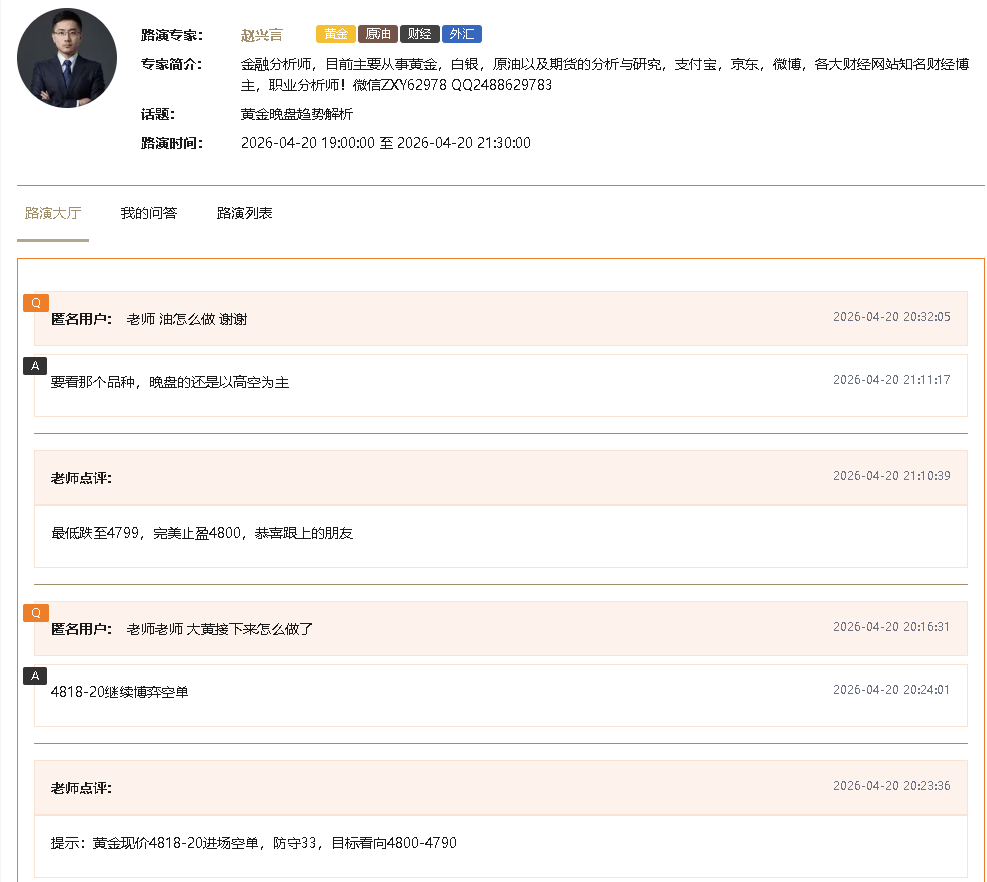
Task: Open the 我的问答 tab
Action: point(149,213)
